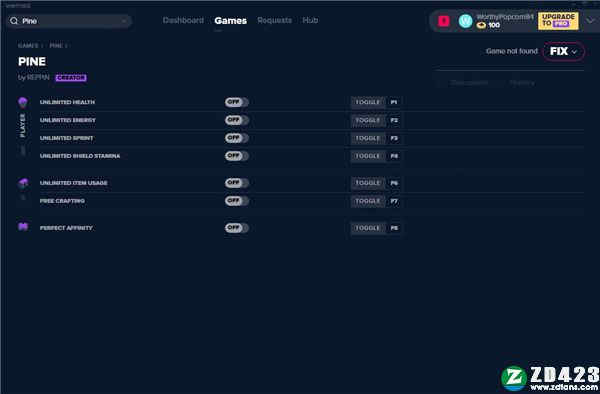Click the vertical PLAYER category label
Image resolution: width=600 pixels, height=394 pixels.
(22, 125)
